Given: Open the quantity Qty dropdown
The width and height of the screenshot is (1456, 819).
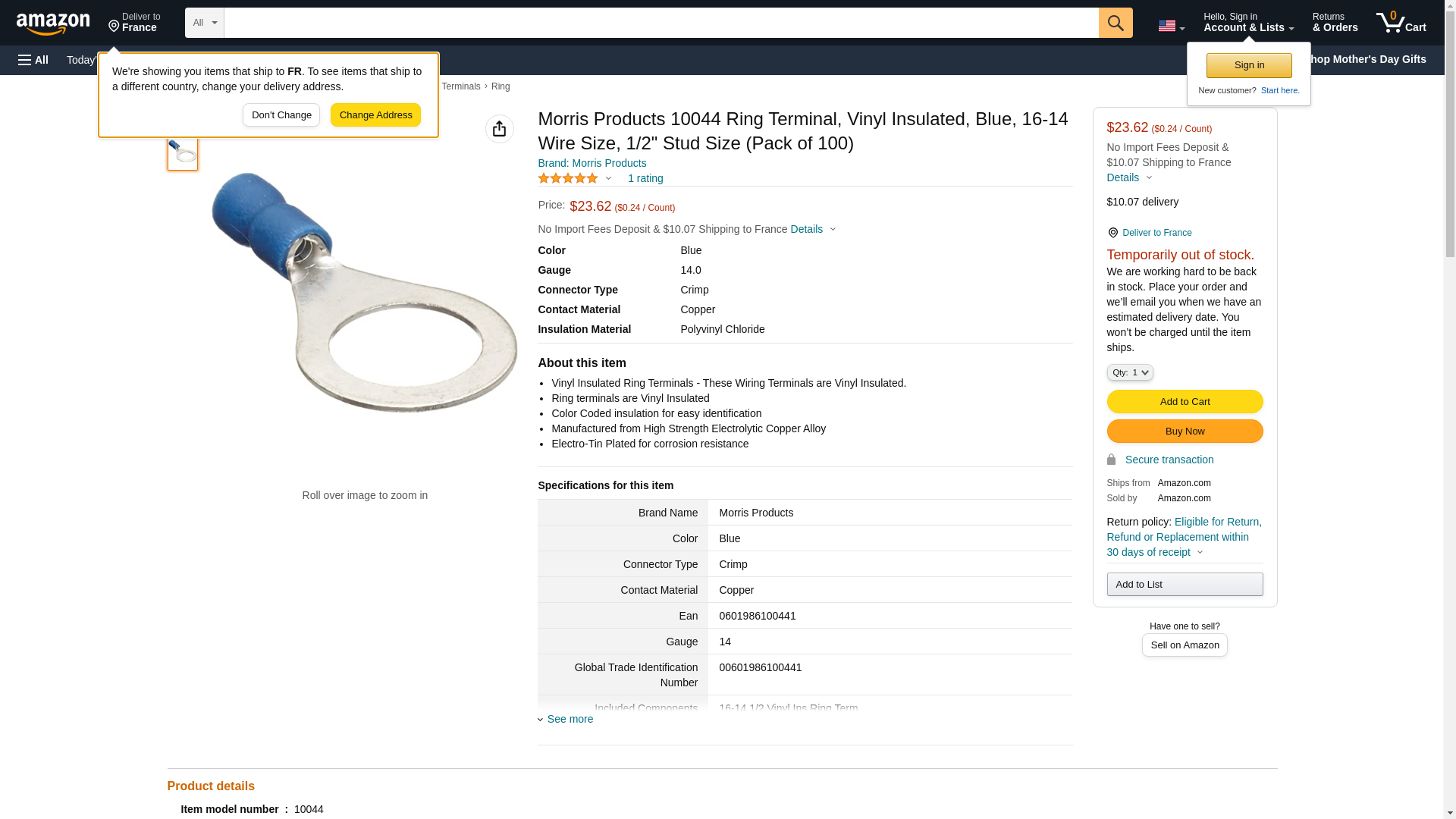Looking at the screenshot, I should click(x=1129, y=372).
